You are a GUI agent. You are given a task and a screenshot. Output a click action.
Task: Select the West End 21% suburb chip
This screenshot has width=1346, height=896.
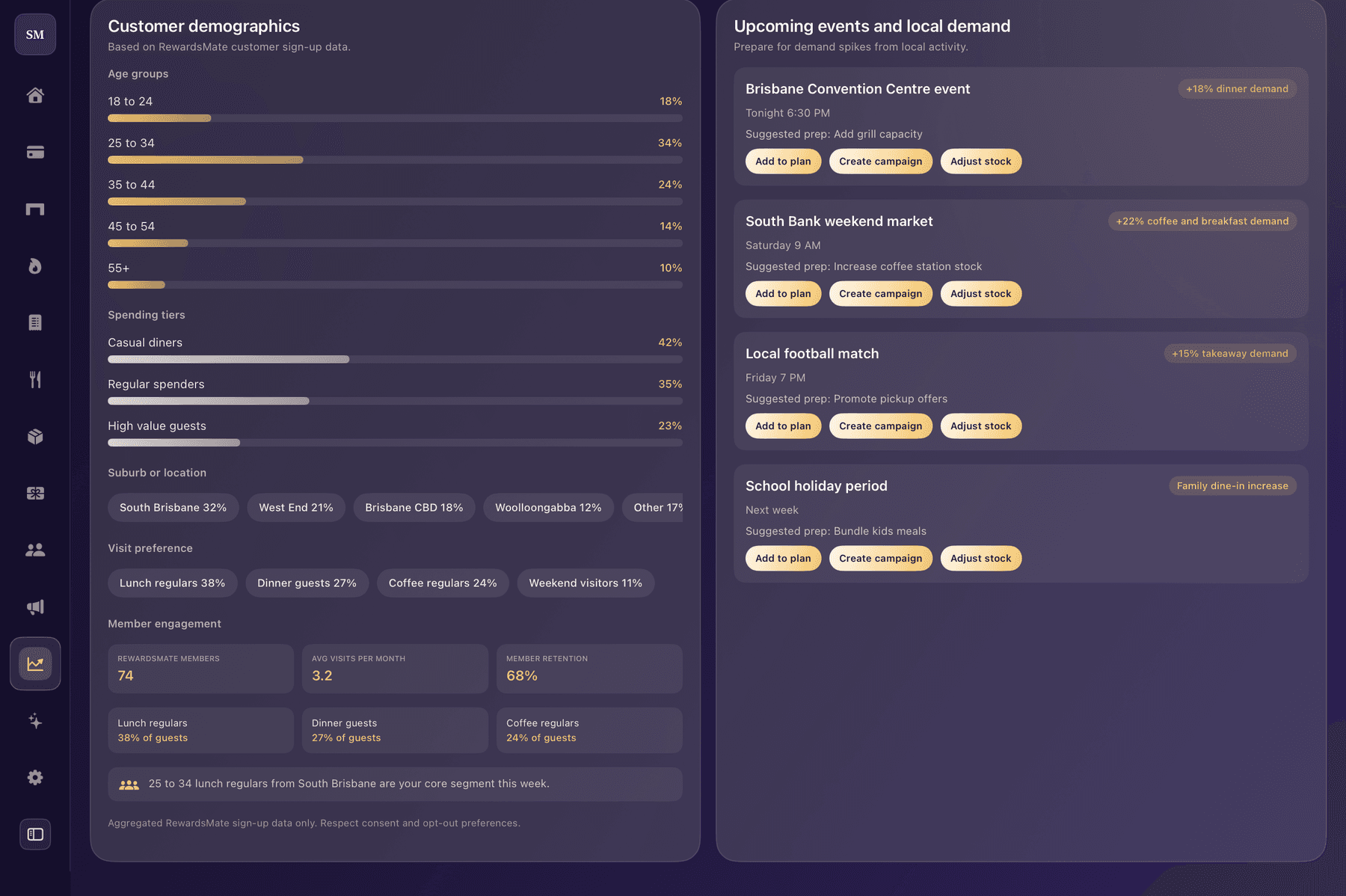pos(296,508)
